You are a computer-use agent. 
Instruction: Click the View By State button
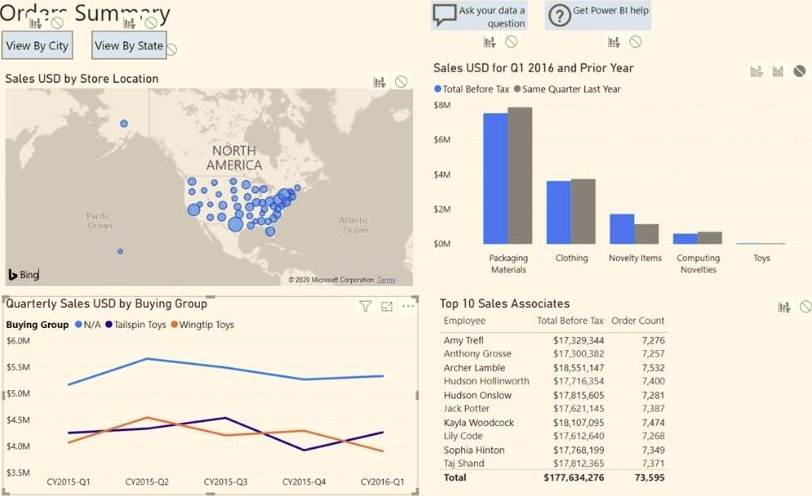click(x=129, y=45)
